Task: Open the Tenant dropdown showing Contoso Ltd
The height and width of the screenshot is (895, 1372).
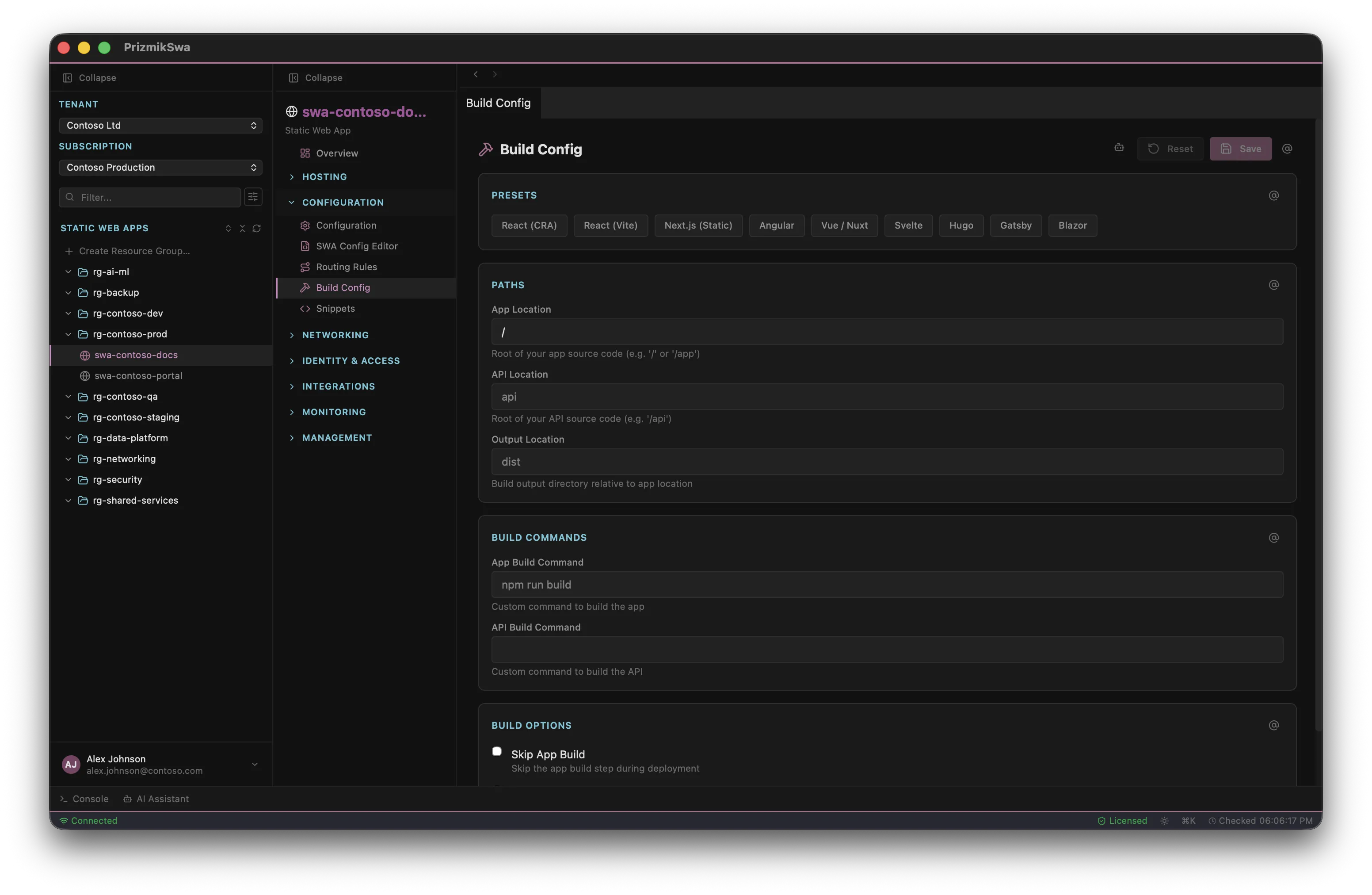Action: tap(160, 125)
